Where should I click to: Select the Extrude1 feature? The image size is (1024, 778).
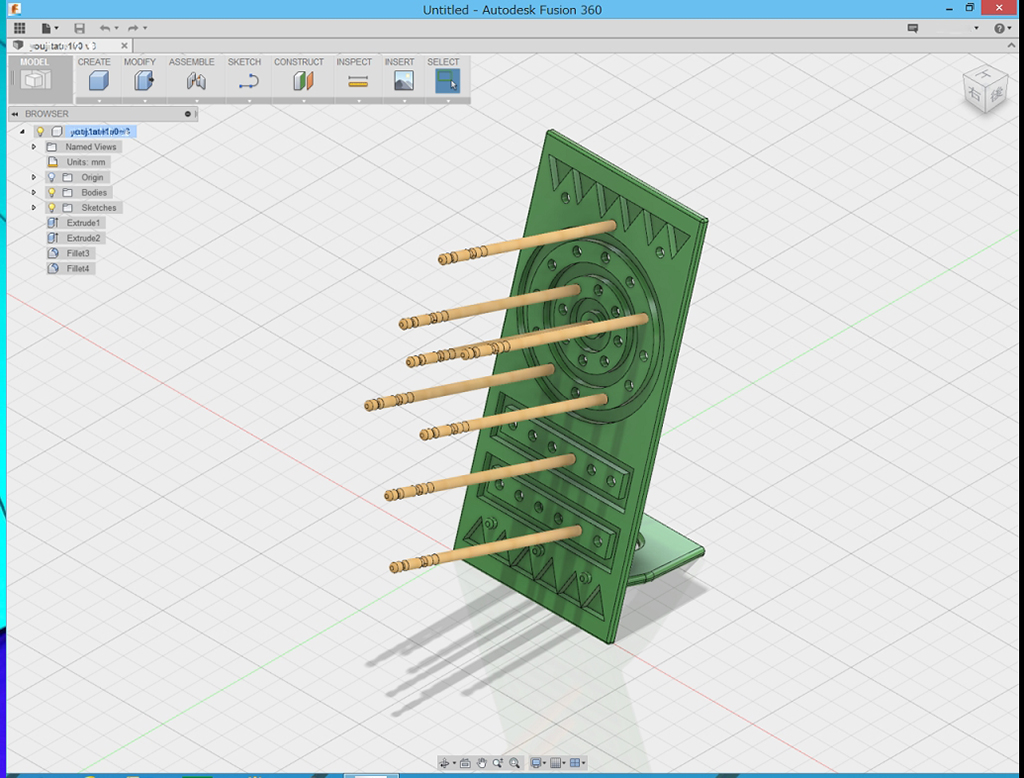[74, 223]
